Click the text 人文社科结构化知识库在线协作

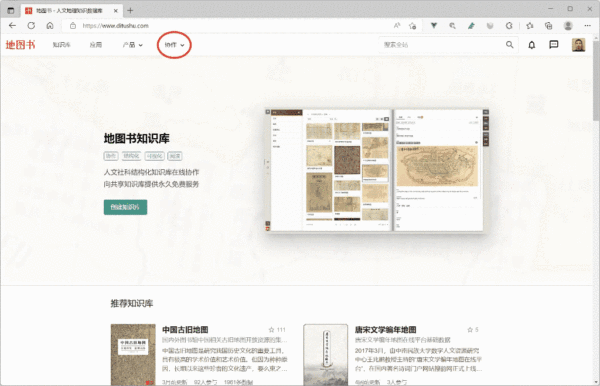pos(152,172)
